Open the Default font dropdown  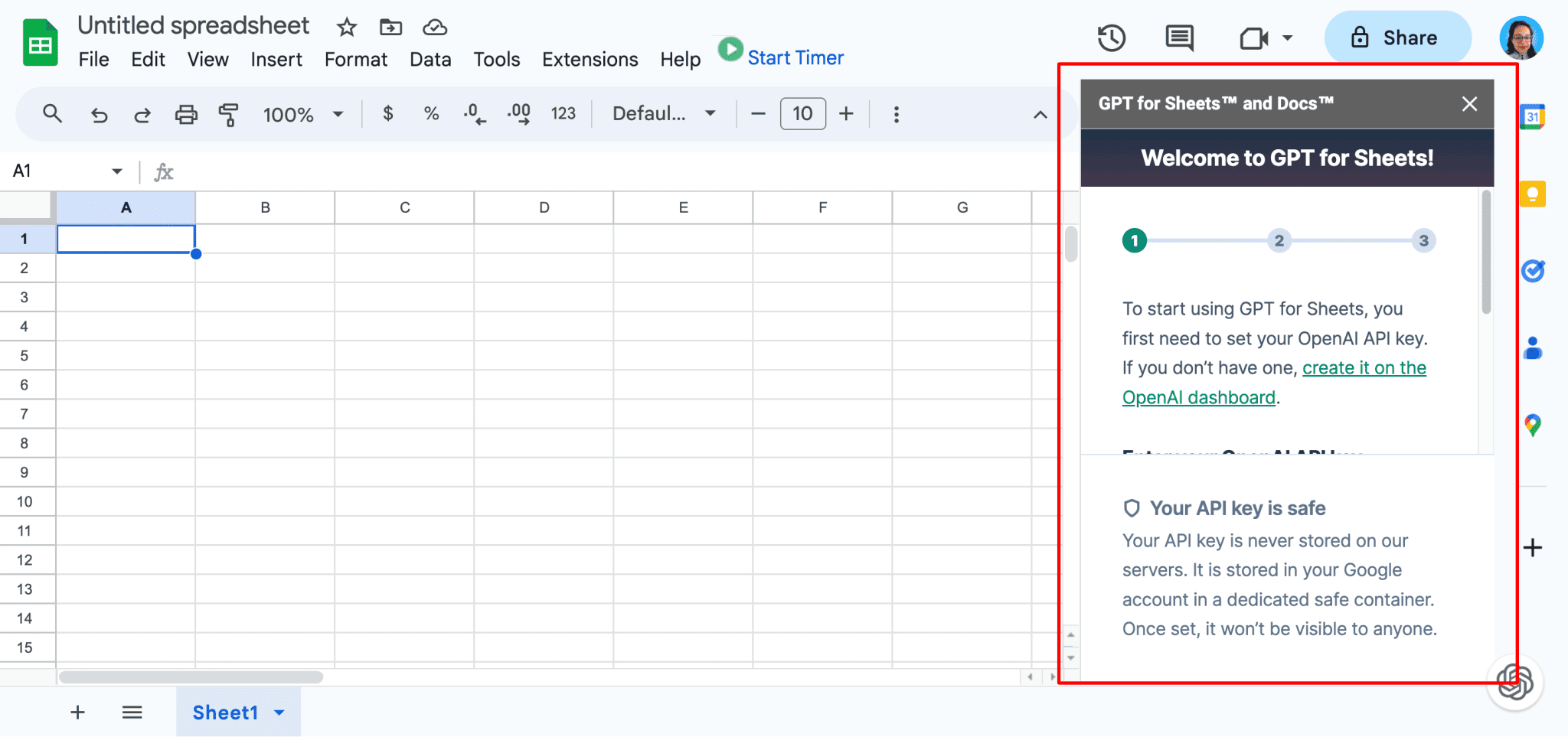pyautogui.click(x=664, y=114)
